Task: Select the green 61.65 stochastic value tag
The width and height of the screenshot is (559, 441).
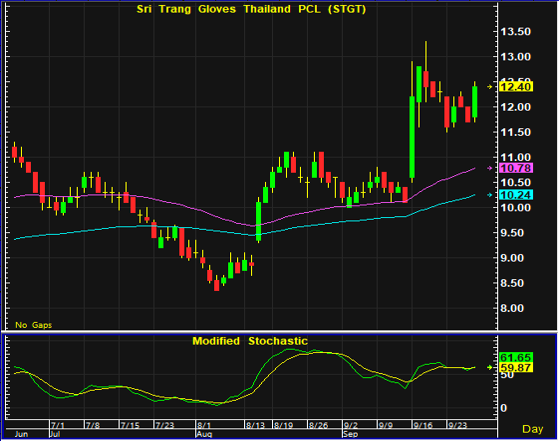Action: (516, 357)
